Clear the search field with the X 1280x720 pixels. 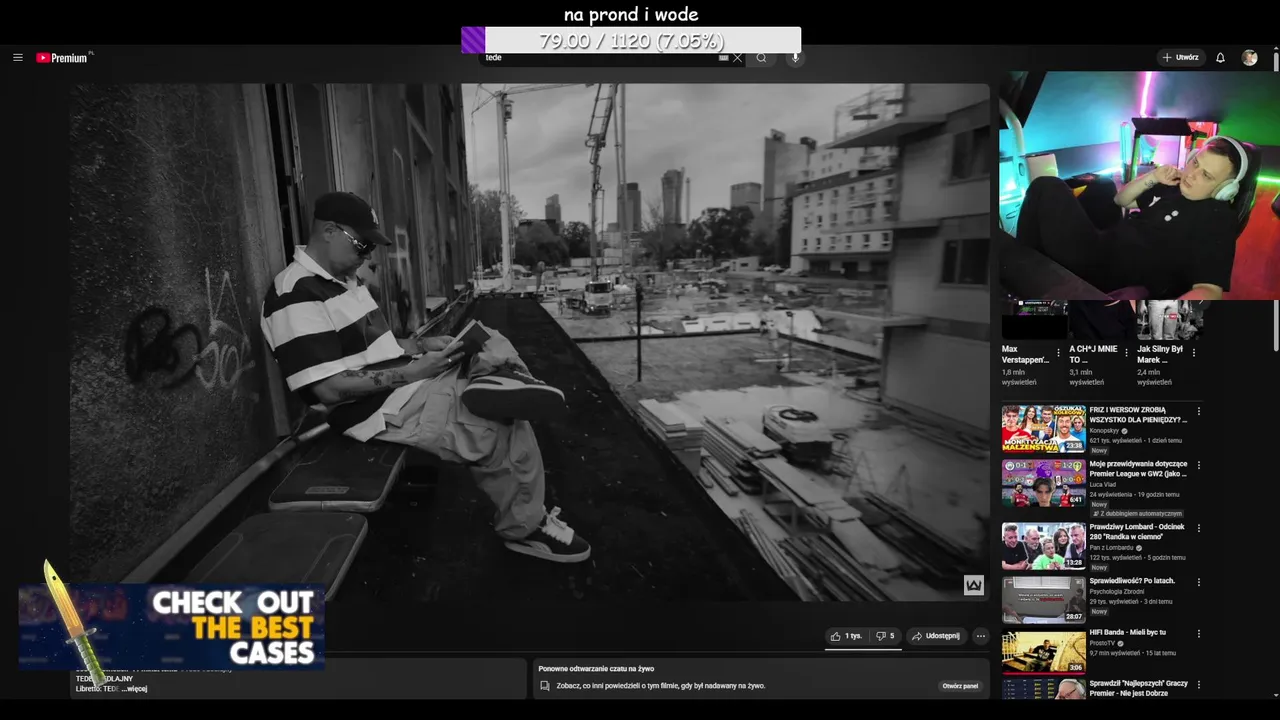click(738, 58)
